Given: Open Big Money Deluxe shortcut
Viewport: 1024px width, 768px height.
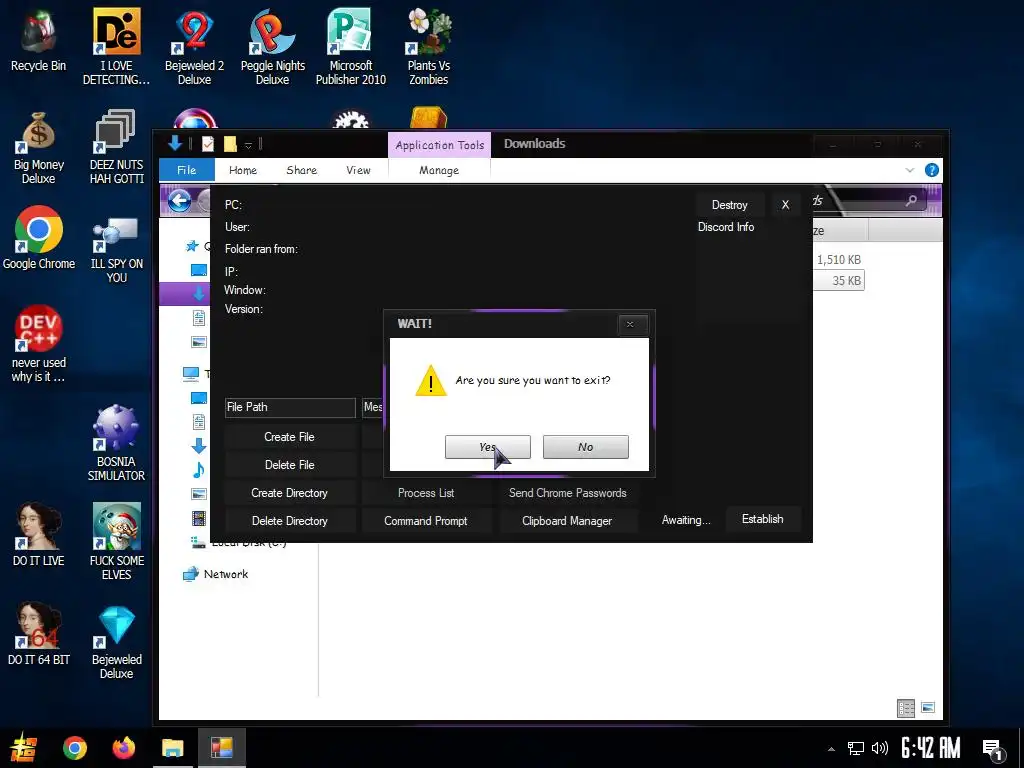Looking at the screenshot, I should (x=39, y=148).
